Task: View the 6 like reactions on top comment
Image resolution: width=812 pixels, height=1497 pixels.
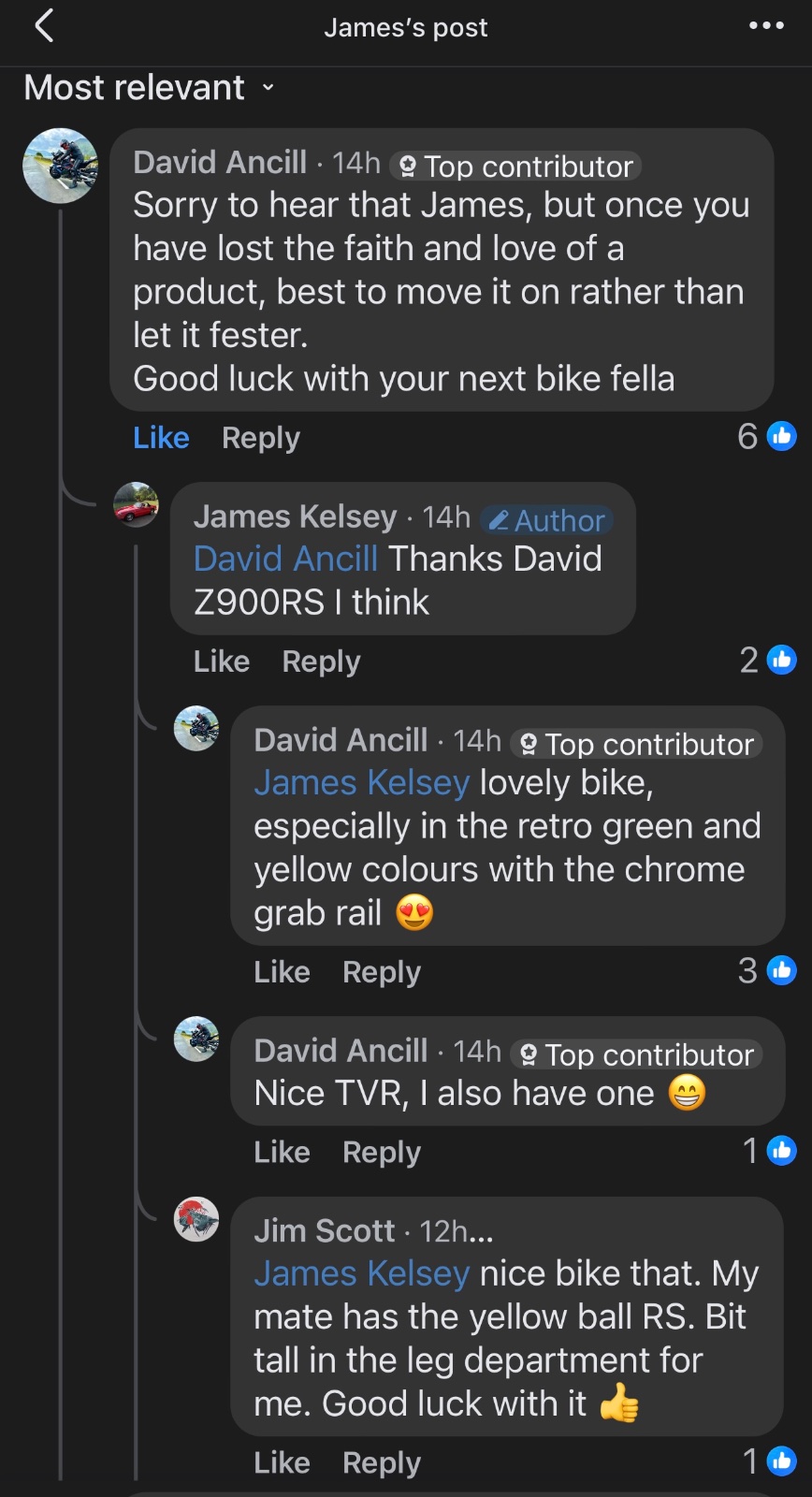Action: 767,436
